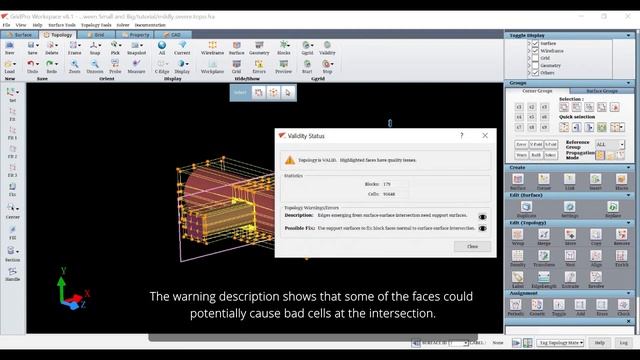Collapse the Groups panel

(629, 83)
